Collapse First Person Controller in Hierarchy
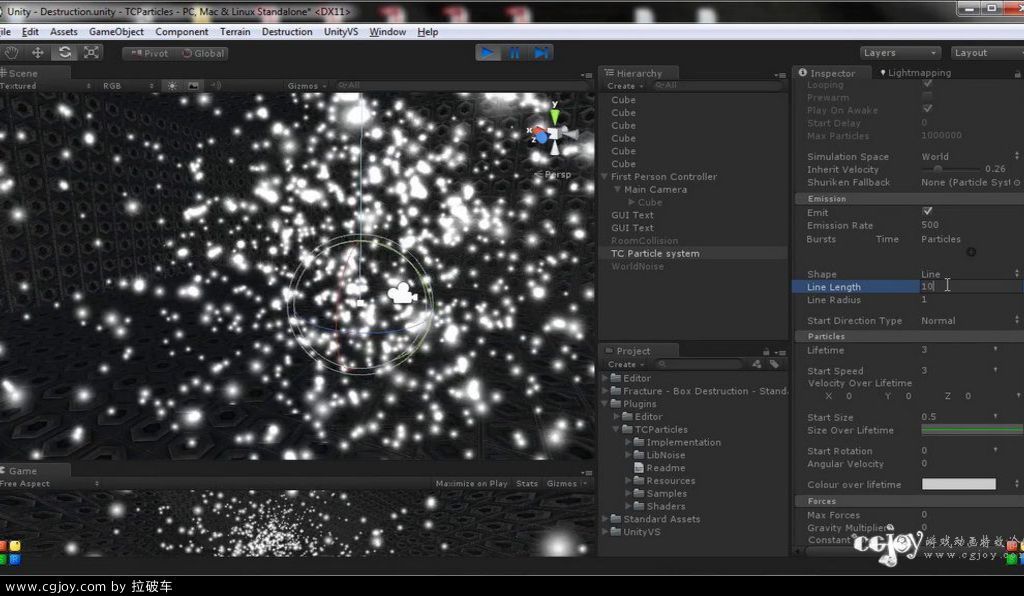1024x596 pixels. (604, 177)
